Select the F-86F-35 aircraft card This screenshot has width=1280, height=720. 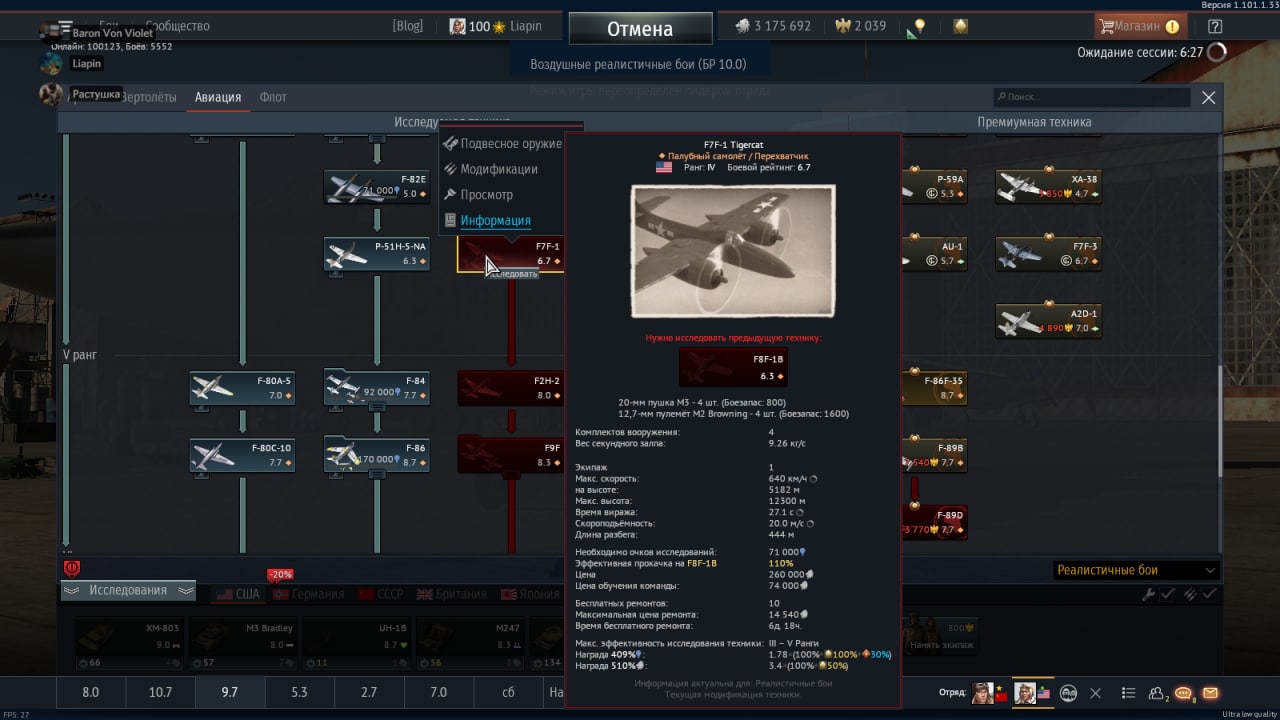935,388
